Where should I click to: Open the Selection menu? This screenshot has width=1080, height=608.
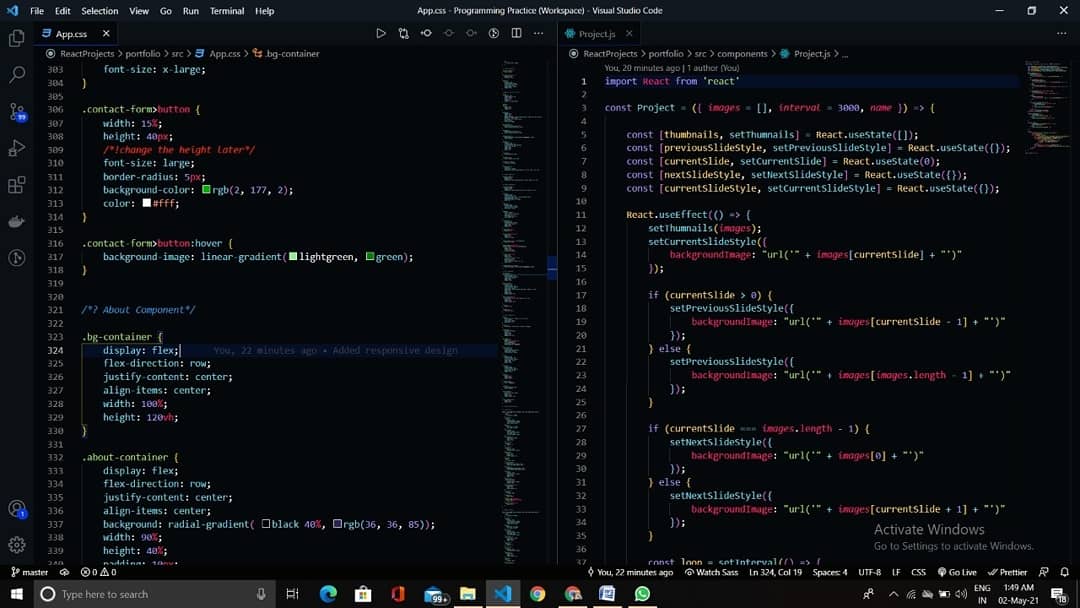[x=100, y=11]
